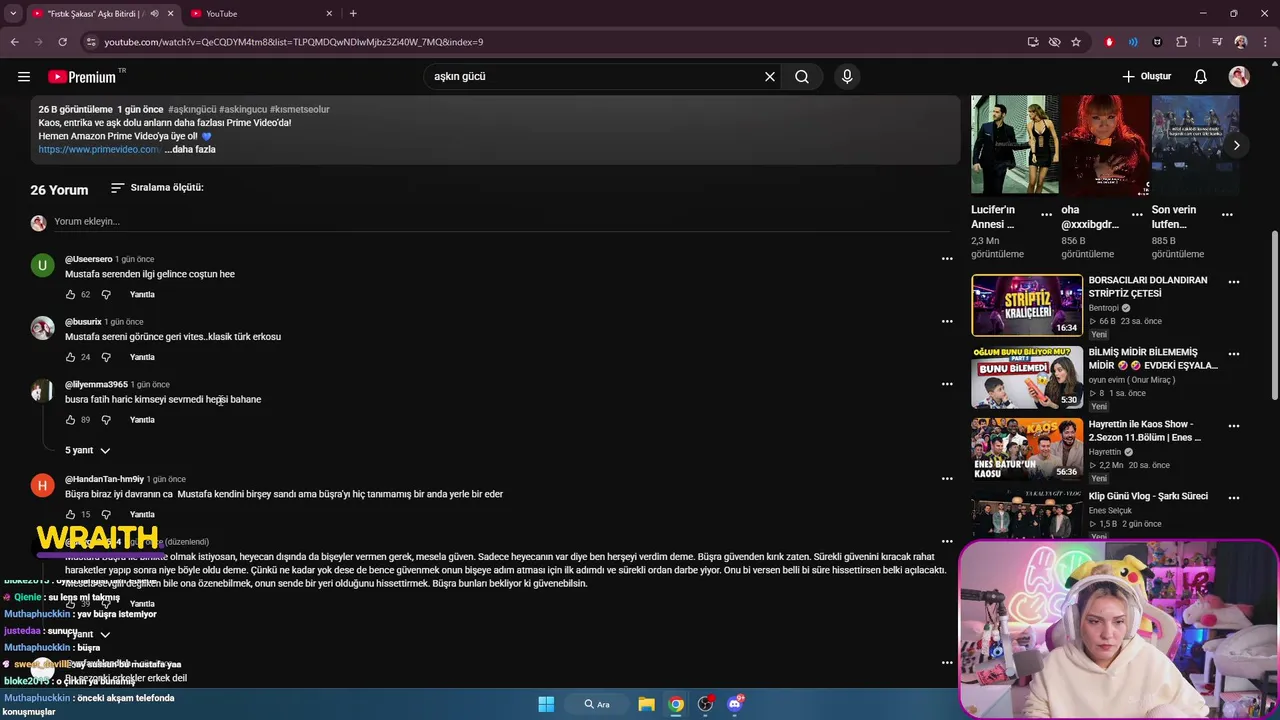The image size is (1280, 720).
Task: Reply to the @busurix comment
Action: point(142,357)
